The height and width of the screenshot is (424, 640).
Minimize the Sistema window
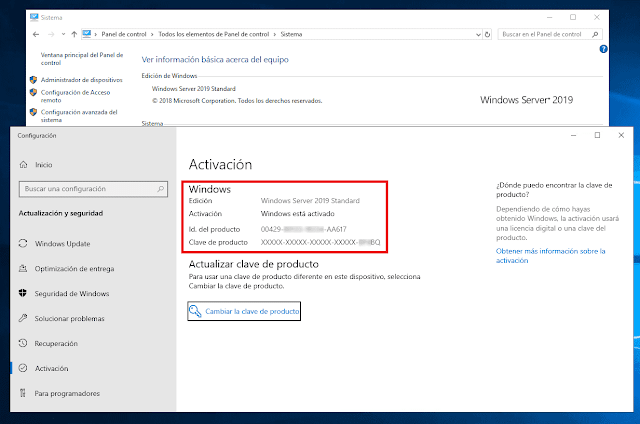(x=549, y=18)
